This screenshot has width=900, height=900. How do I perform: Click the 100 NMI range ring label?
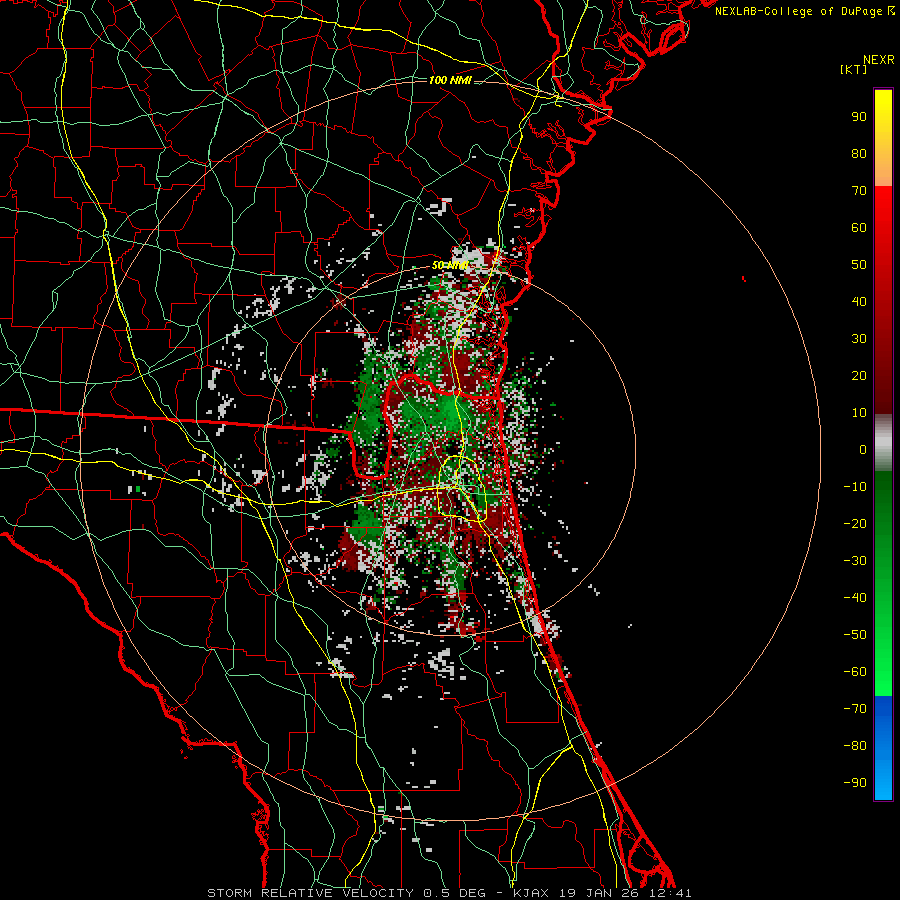point(450,80)
